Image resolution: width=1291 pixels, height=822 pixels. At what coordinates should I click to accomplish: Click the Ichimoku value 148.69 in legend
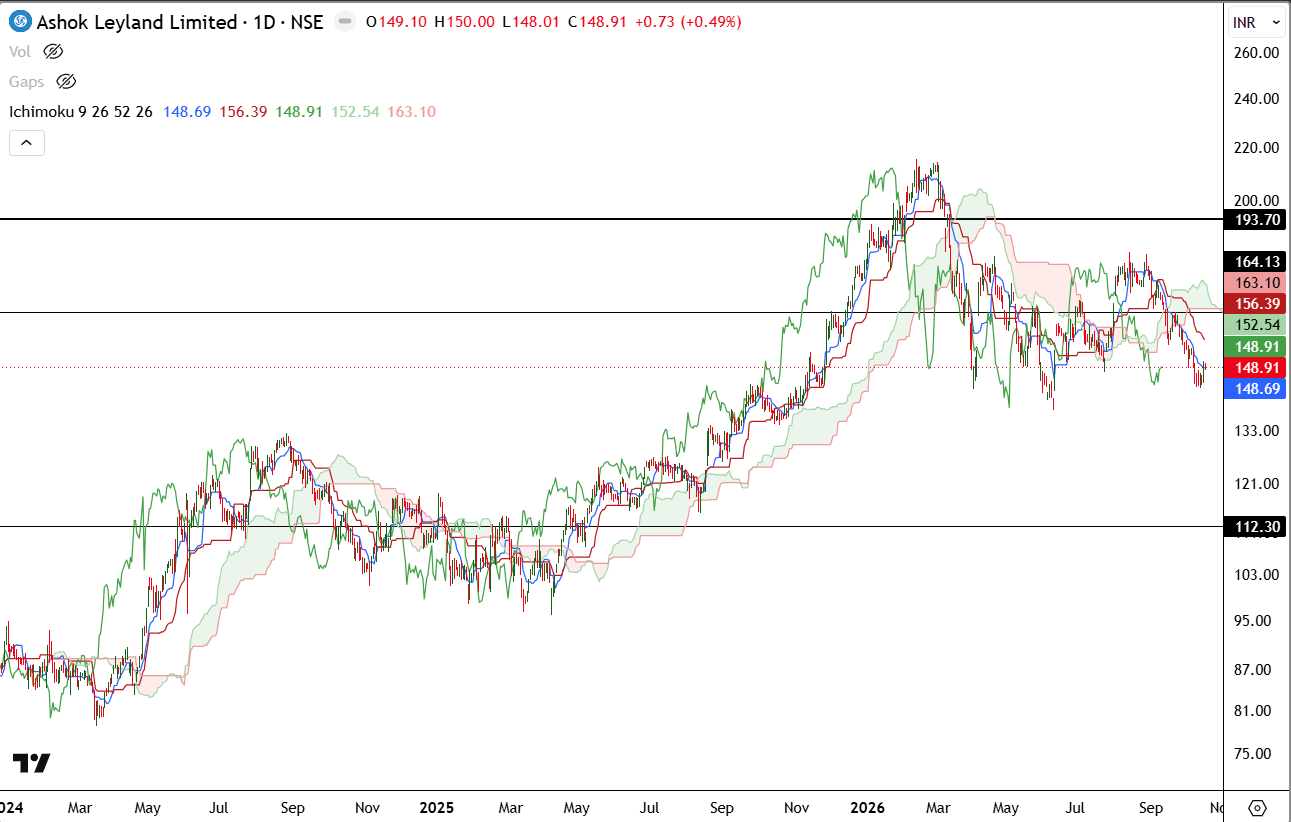click(x=187, y=112)
